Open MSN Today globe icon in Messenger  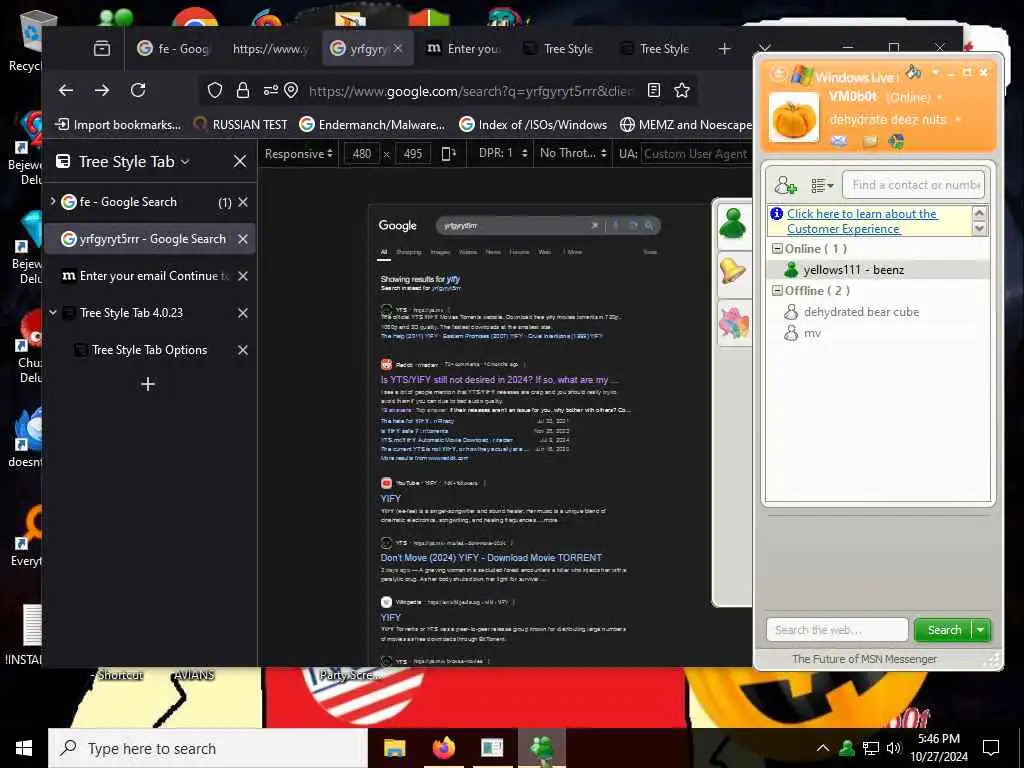tap(896, 141)
